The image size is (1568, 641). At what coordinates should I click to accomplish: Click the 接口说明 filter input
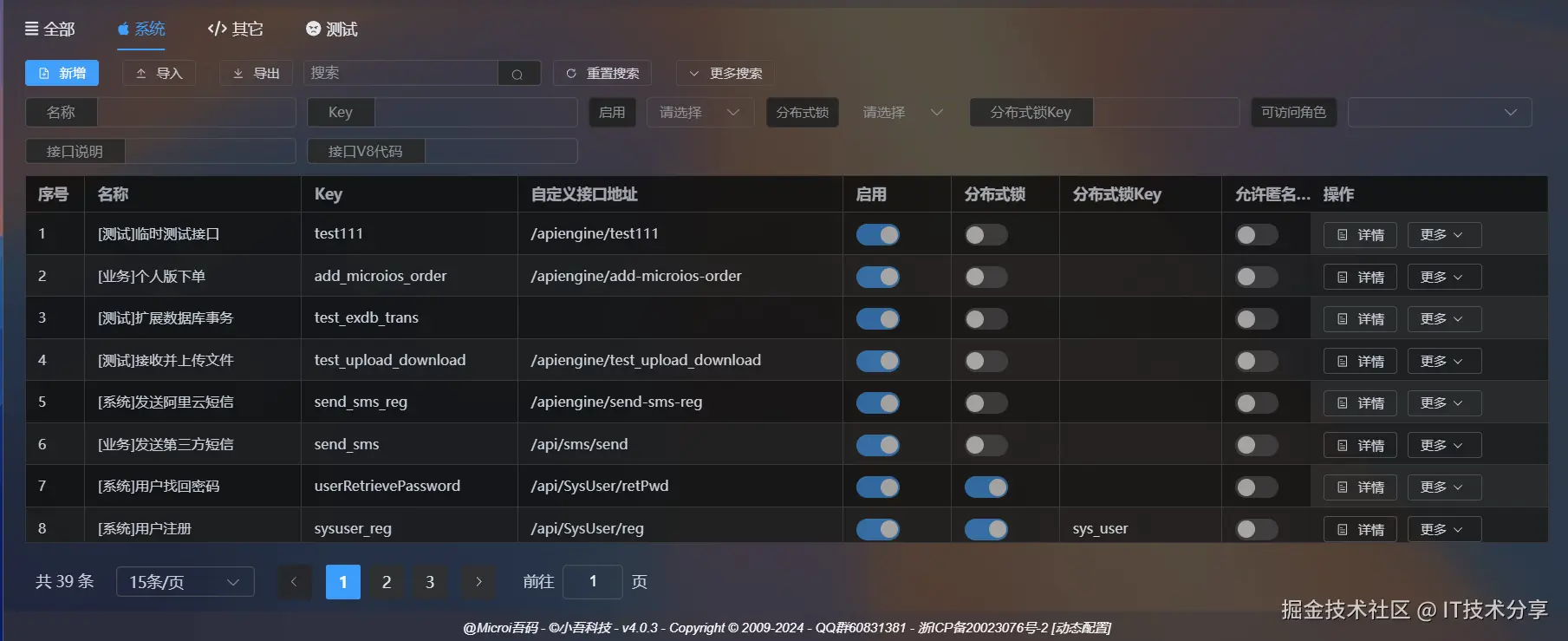pos(211,152)
